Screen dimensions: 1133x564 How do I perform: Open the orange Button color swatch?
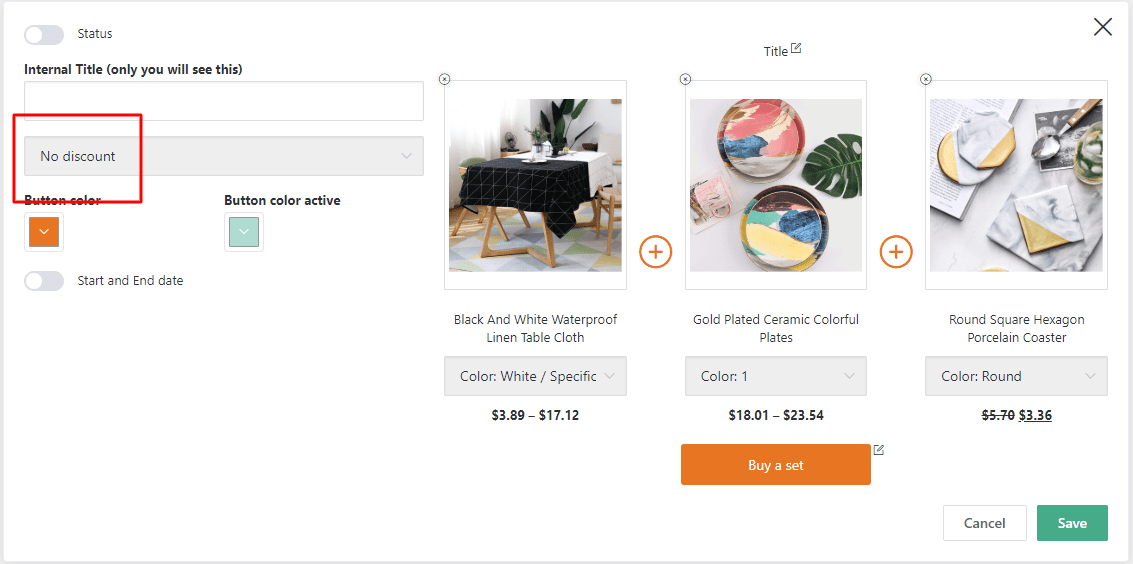tap(44, 232)
